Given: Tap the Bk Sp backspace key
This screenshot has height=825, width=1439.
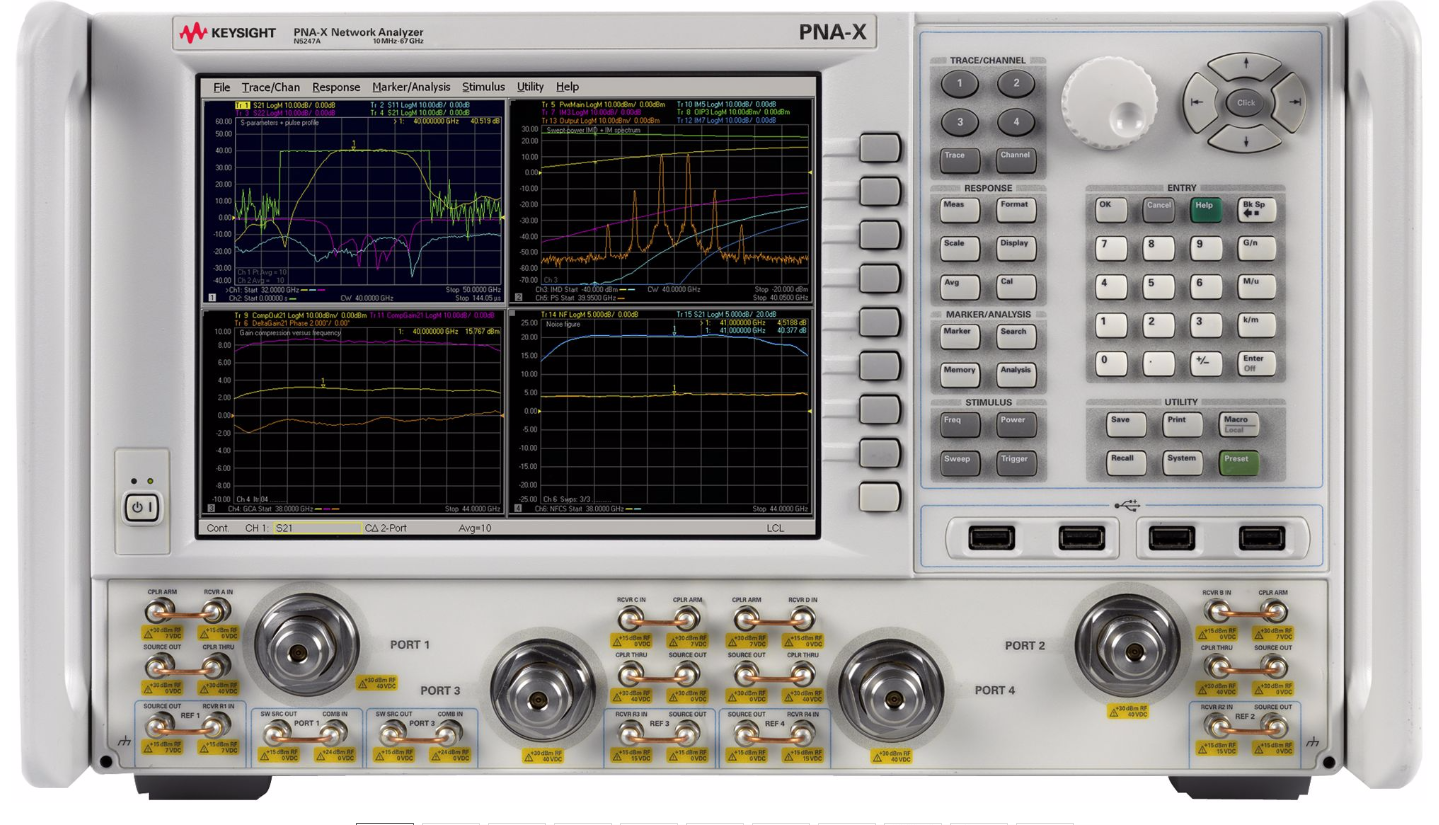Looking at the screenshot, I should click(x=1256, y=210).
